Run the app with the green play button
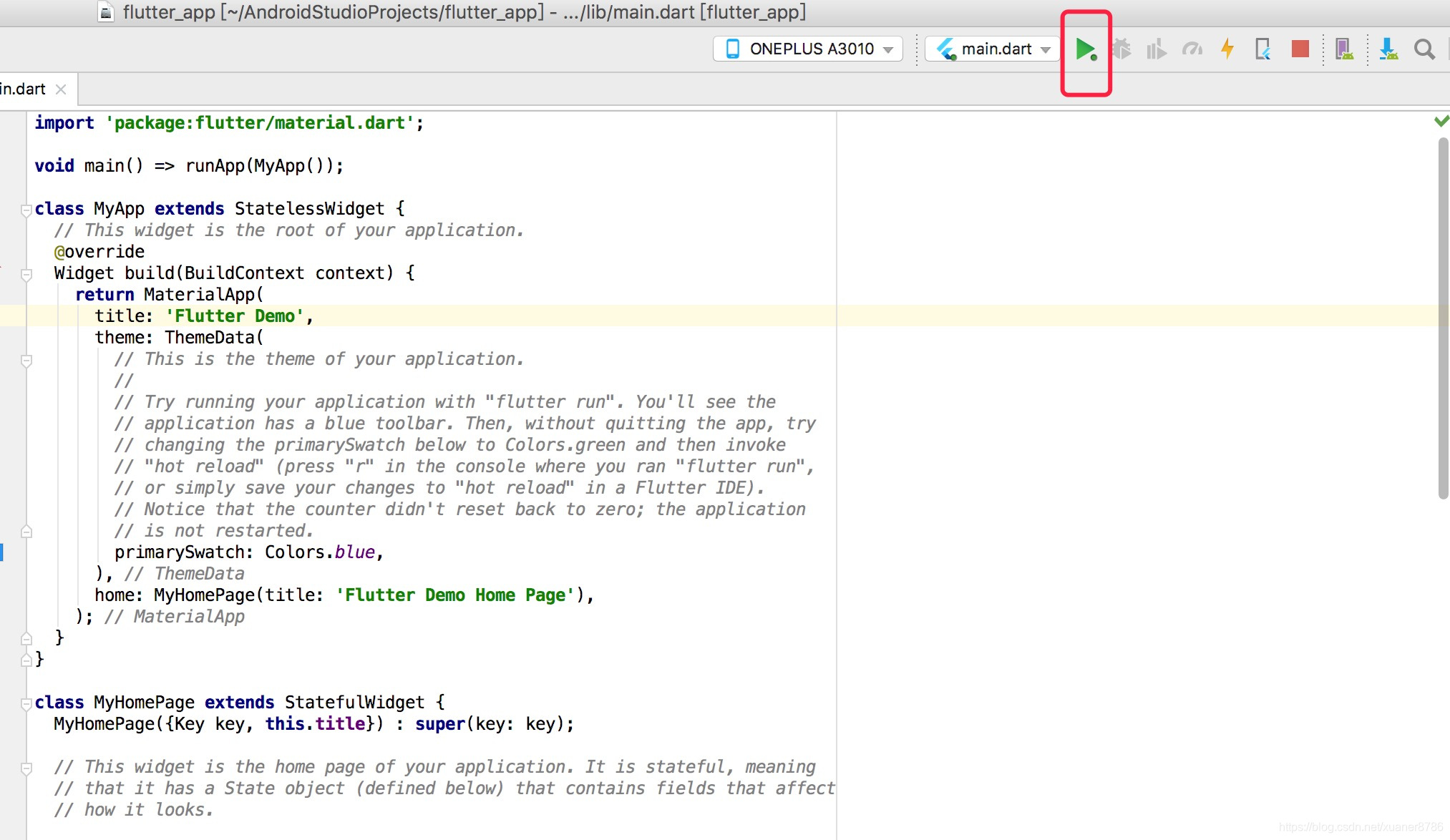 1086,49
